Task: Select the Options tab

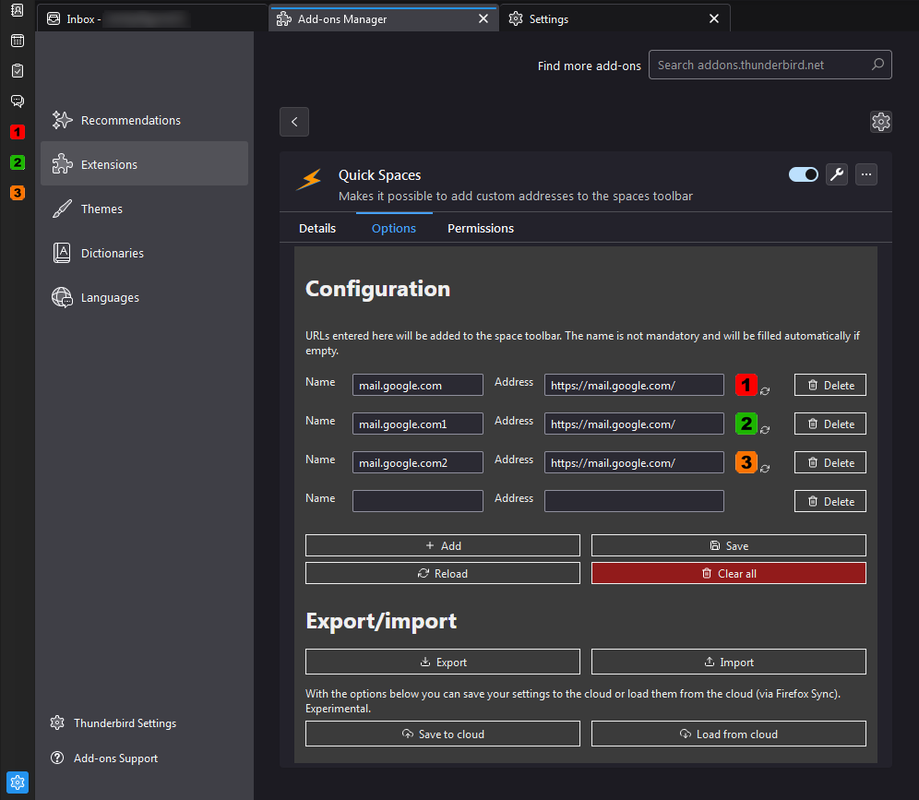Action: click(394, 228)
